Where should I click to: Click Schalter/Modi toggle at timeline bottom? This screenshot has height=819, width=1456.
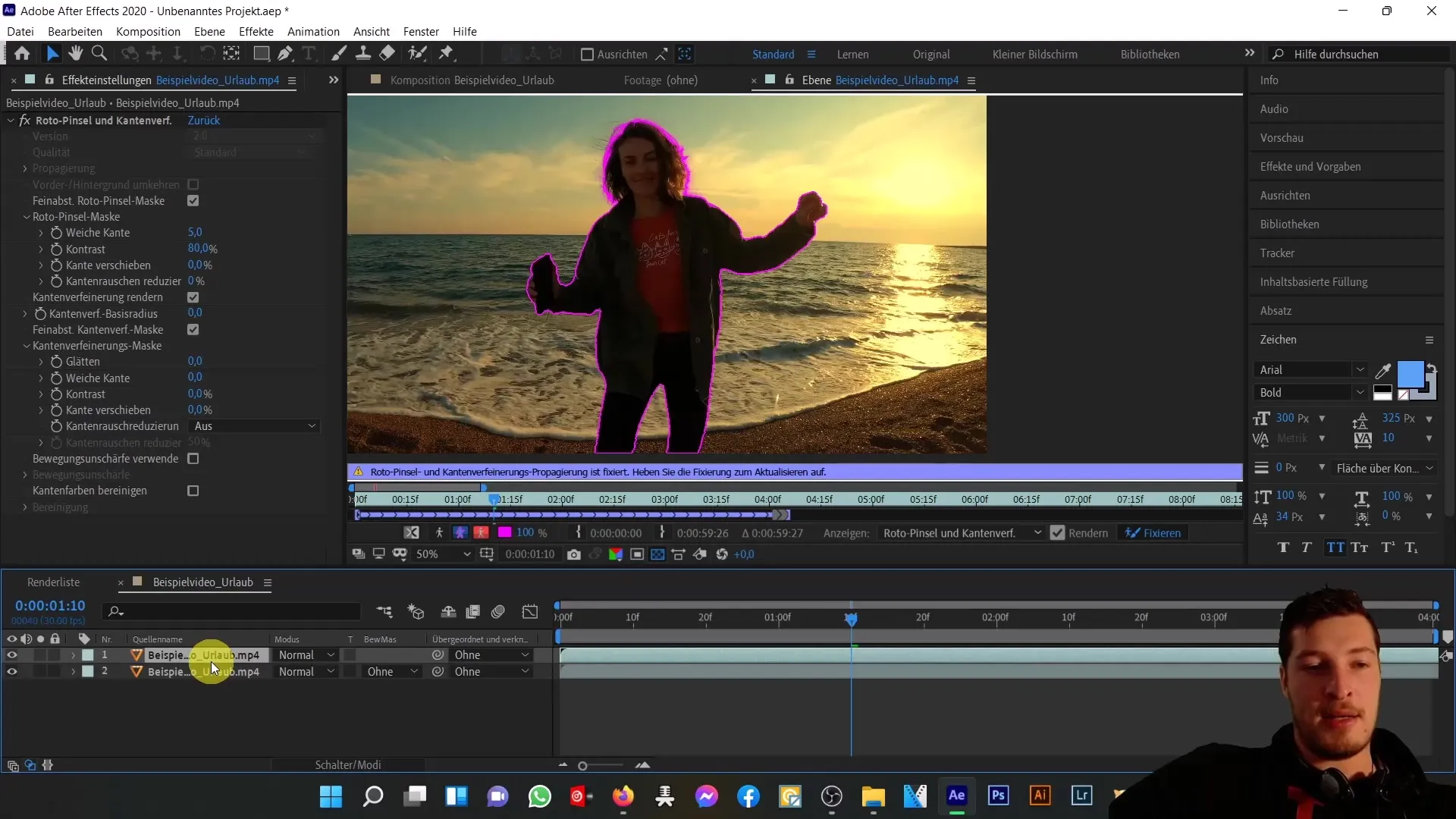348,765
